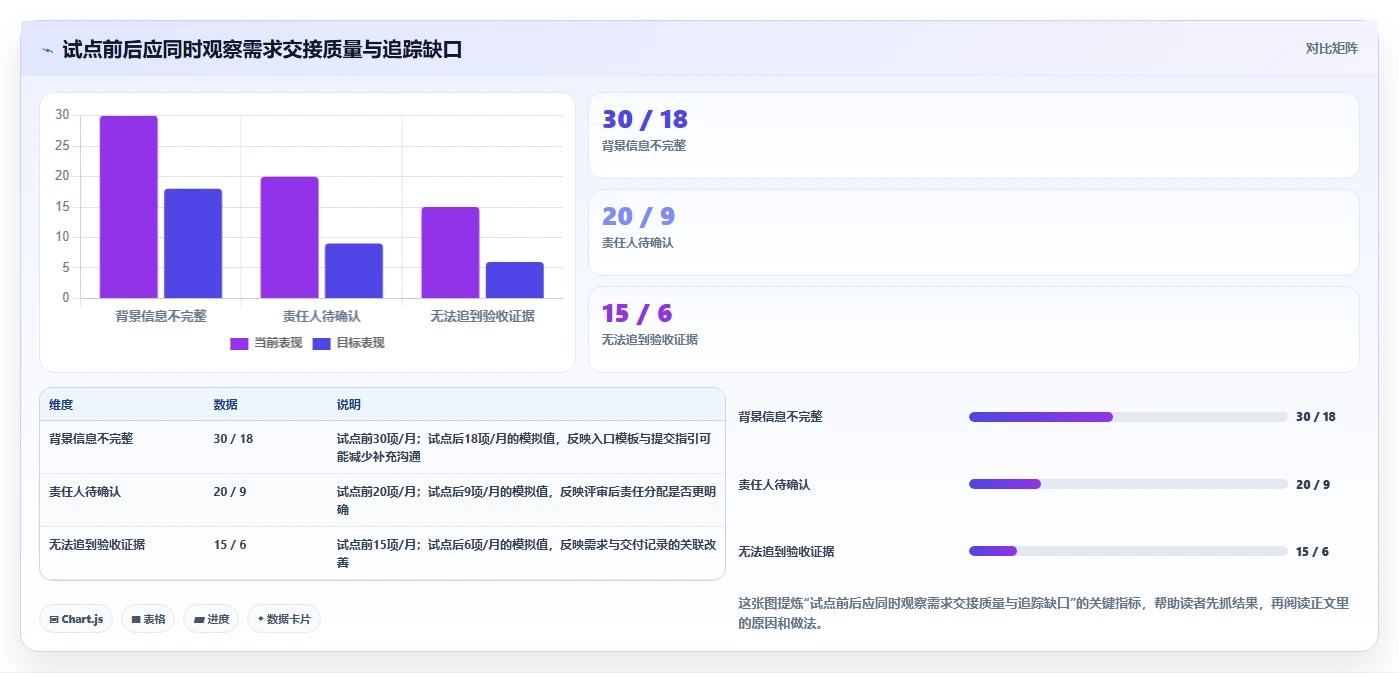Open the 20 / 9 data card
1399x673 pixels.
[973, 232]
